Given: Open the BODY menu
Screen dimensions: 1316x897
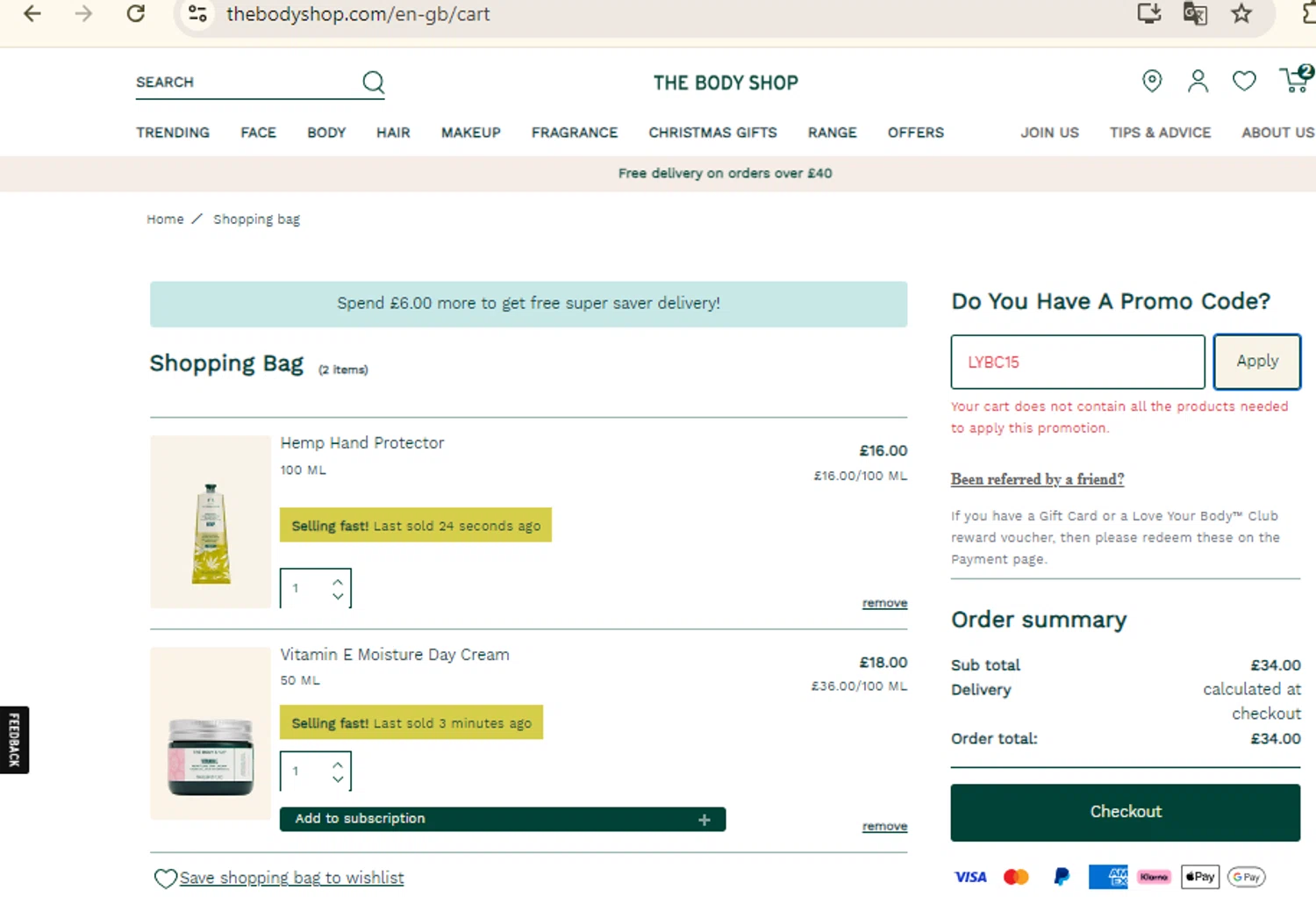Looking at the screenshot, I should click(x=326, y=133).
